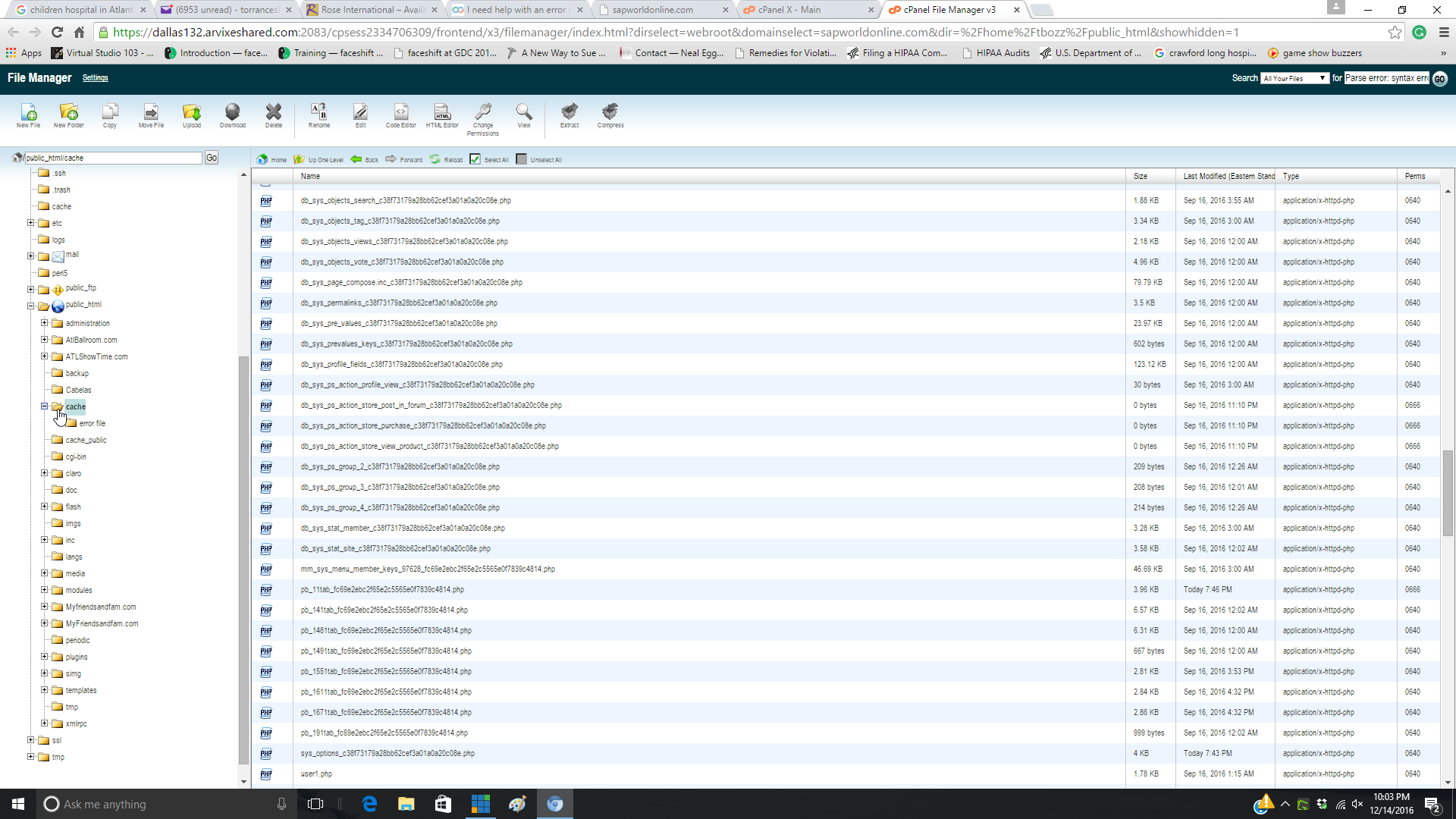Click the file list vertical scrollbar thumb

[1448, 493]
